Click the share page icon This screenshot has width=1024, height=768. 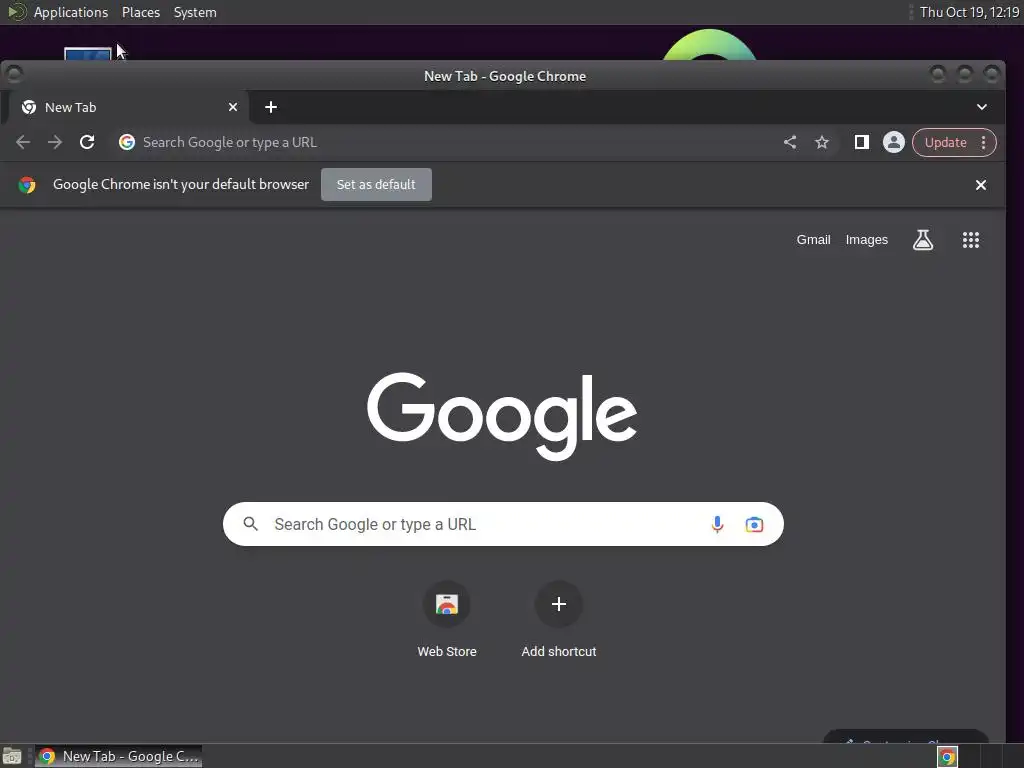(x=790, y=142)
